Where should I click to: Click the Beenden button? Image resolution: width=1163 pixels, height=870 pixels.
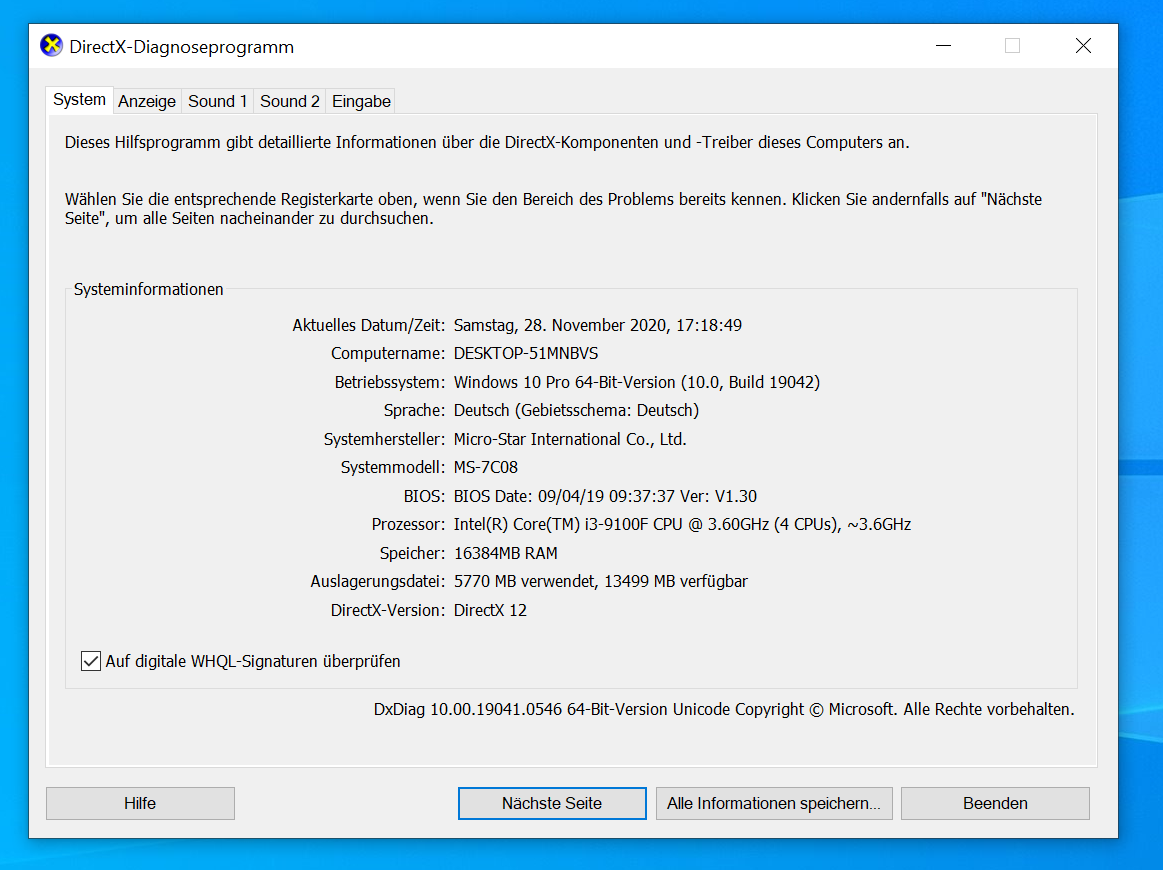(x=995, y=803)
